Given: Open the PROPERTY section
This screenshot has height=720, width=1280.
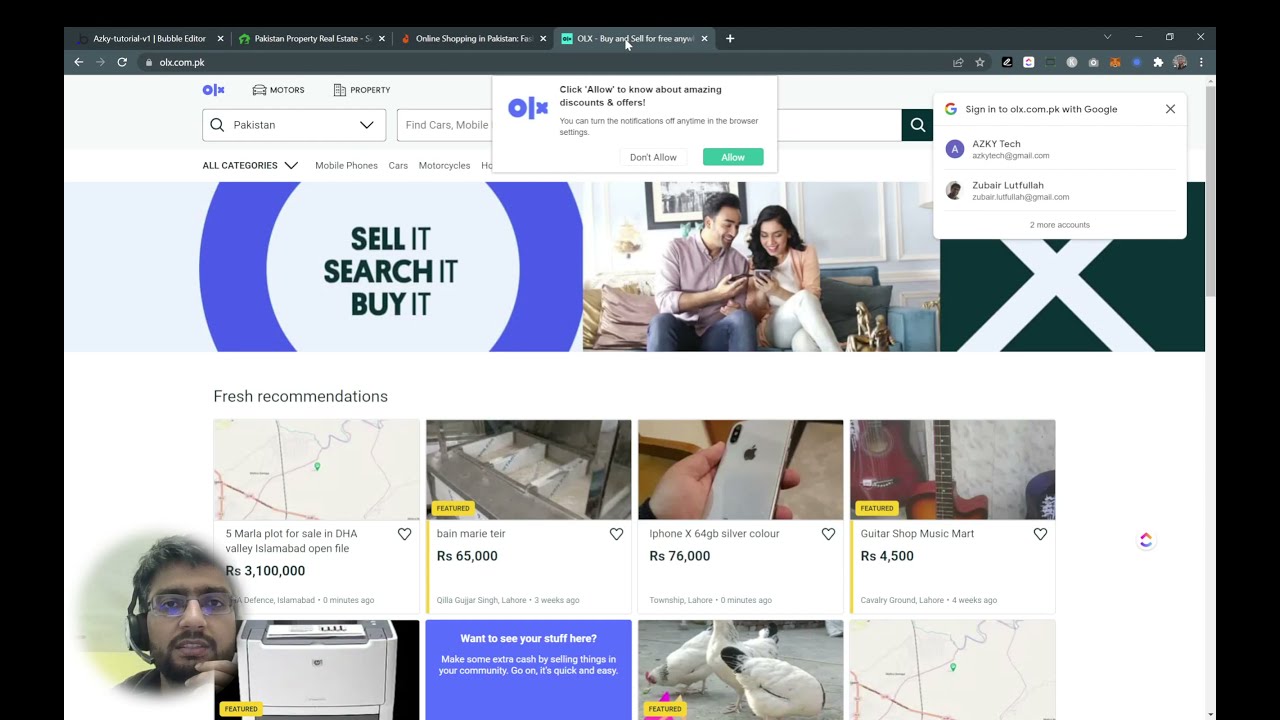Looking at the screenshot, I should point(361,90).
